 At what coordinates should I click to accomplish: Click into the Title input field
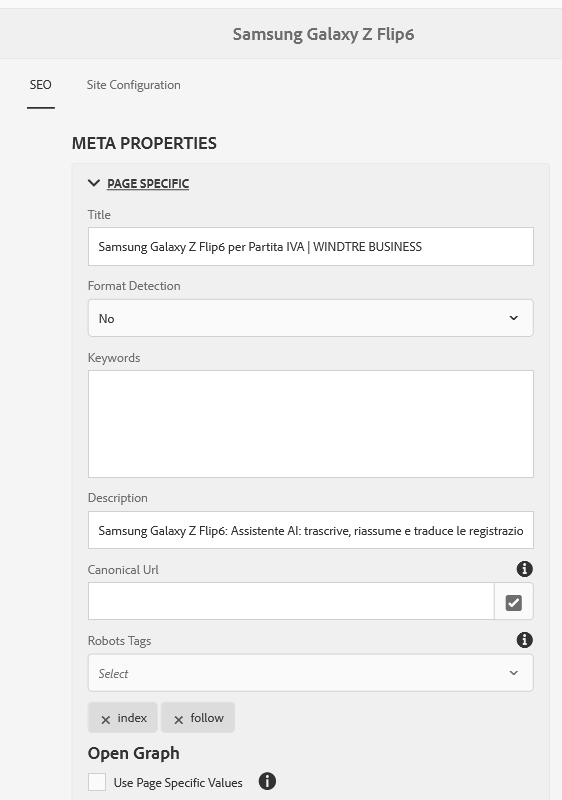tap(311, 246)
